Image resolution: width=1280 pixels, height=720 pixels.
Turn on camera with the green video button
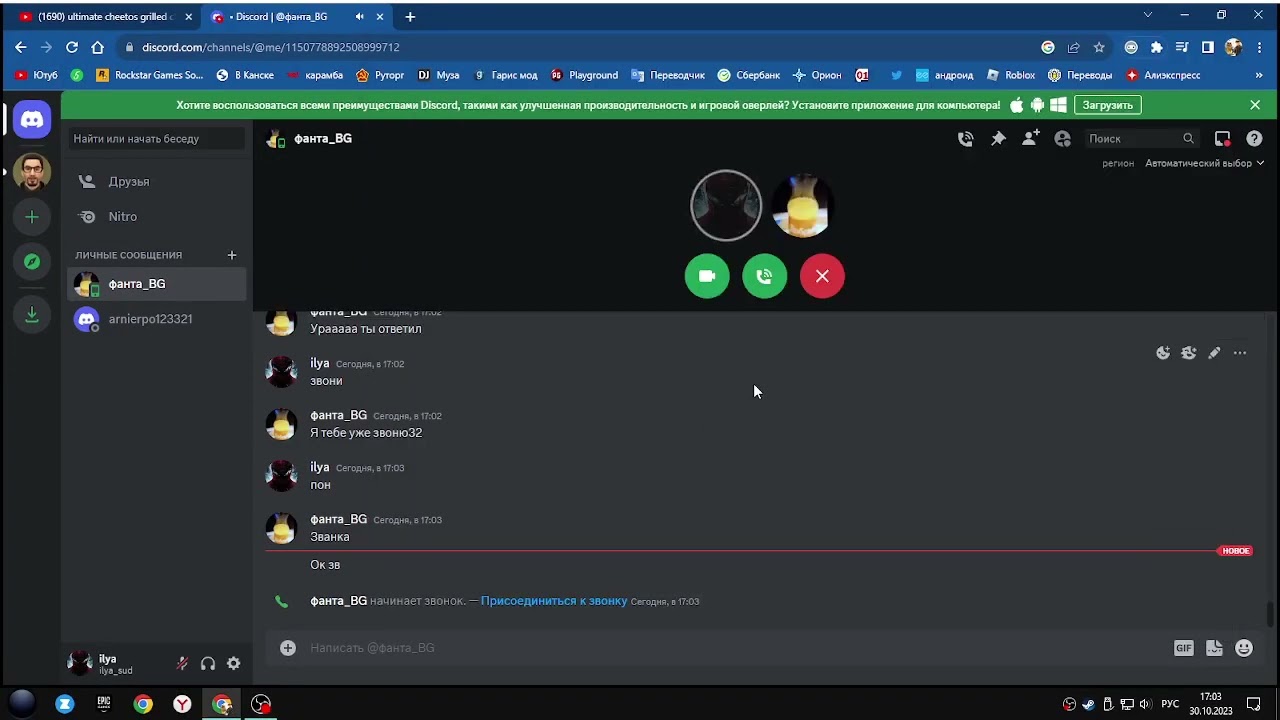(x=707, y=276)
